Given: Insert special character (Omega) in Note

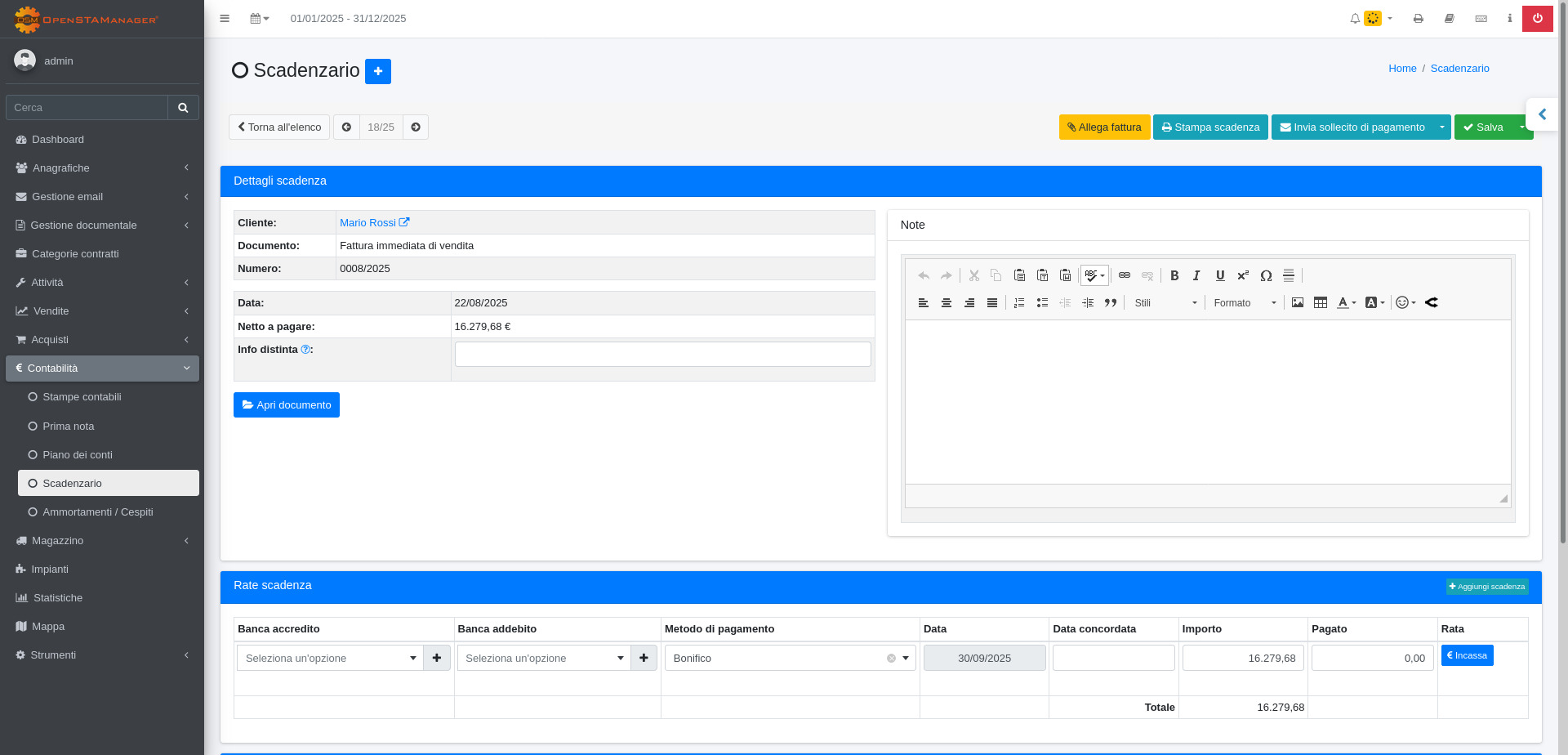Looking at the screenshot, I should (x=1266, y=275).
